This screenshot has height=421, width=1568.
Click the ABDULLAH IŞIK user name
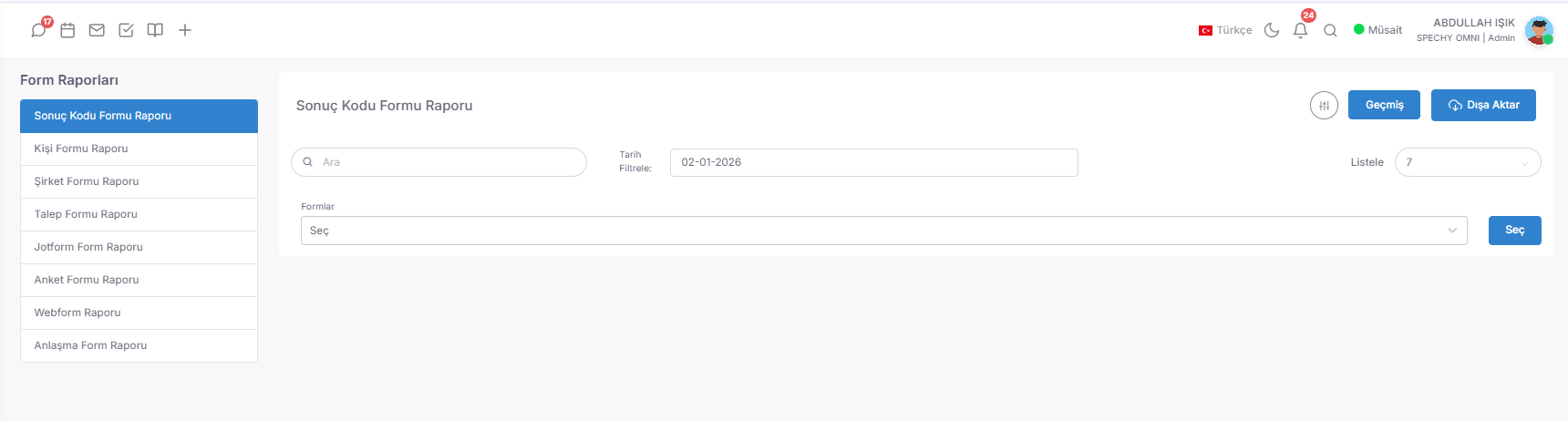click(1473, 23)
